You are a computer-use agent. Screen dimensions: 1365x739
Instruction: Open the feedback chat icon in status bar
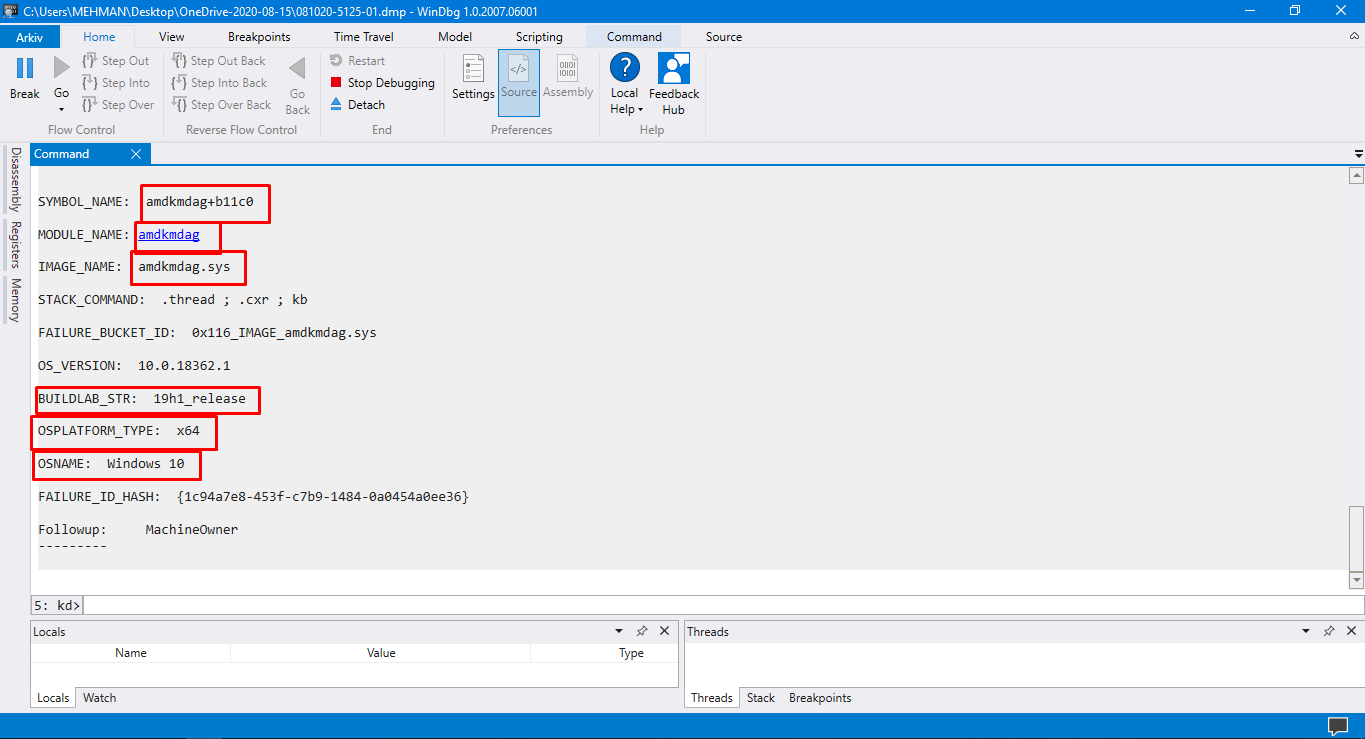[1337, 726]
